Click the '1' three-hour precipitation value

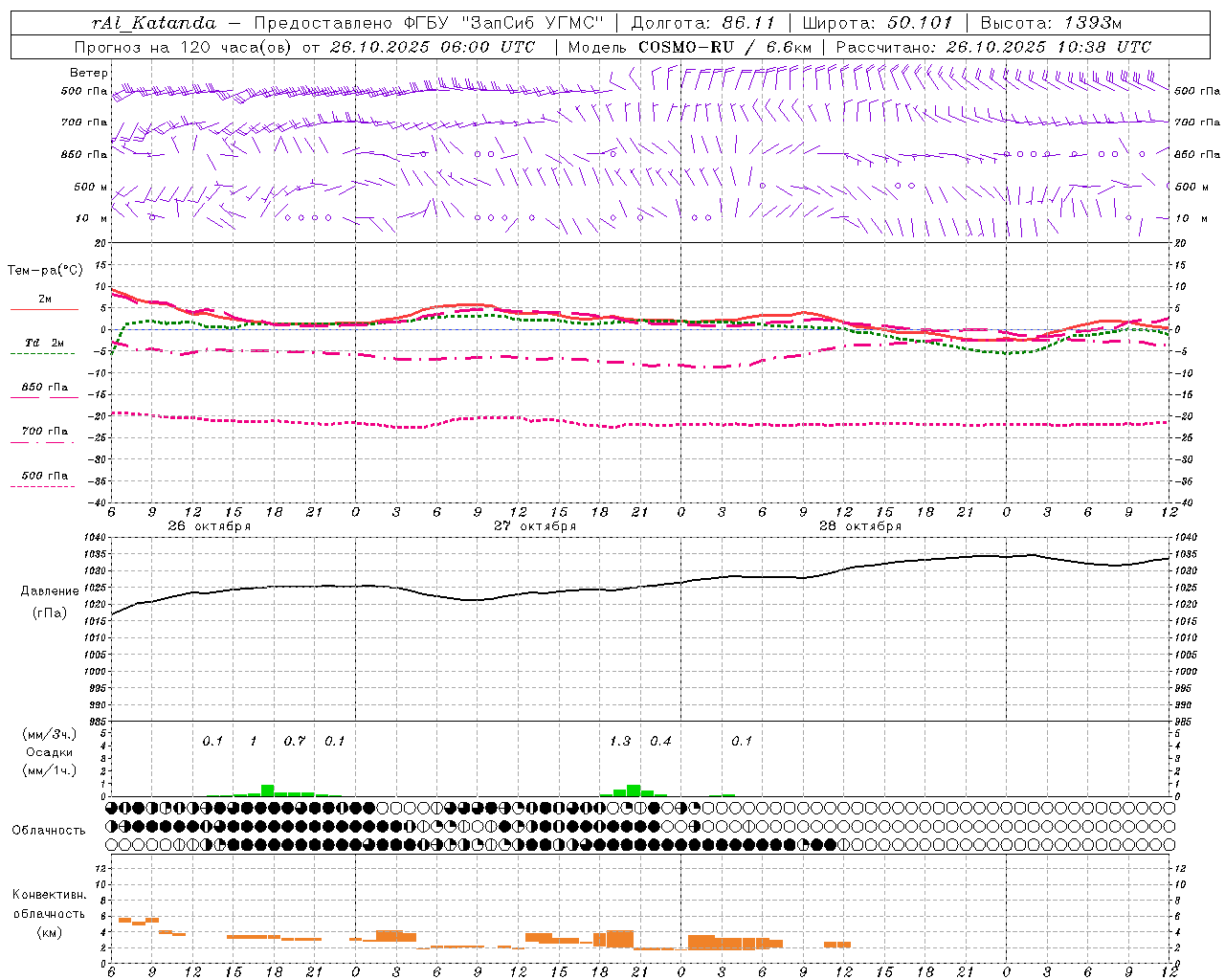click(x=254, y=742)
